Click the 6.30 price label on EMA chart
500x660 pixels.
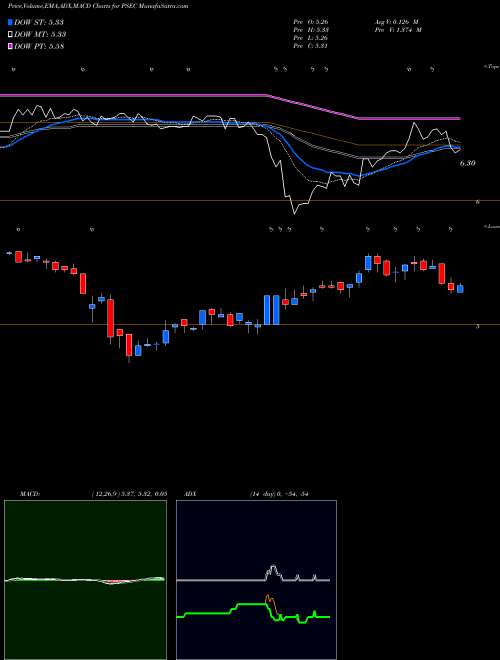[x=467, y=163]
